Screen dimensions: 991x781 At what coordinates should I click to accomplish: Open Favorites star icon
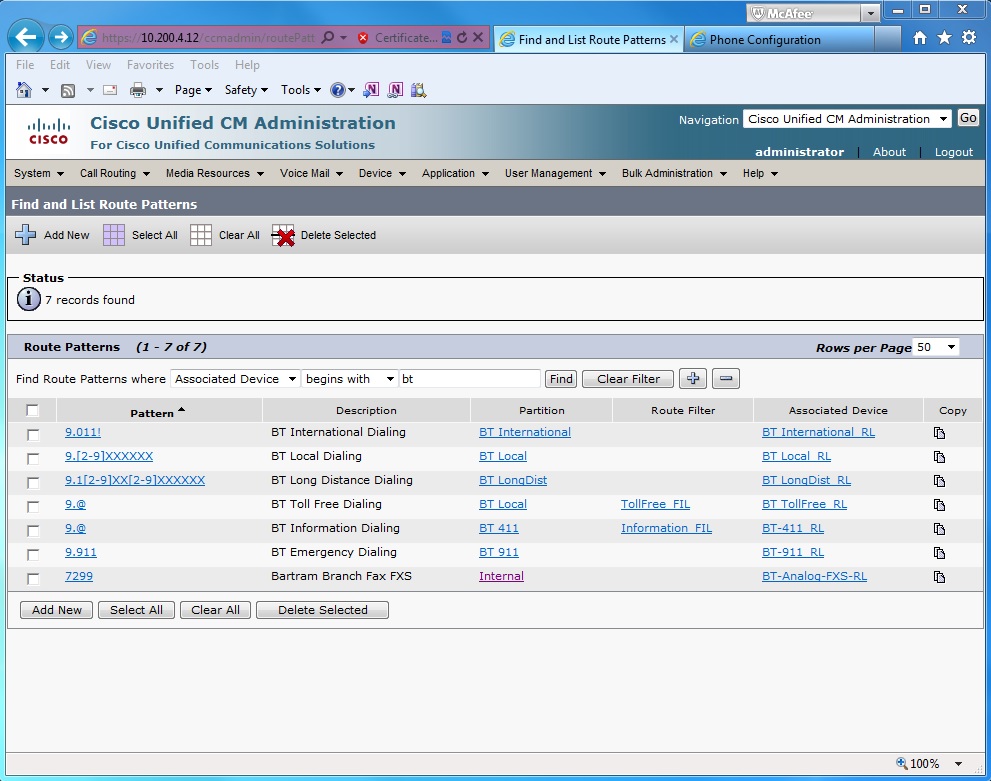click(944, 38)
